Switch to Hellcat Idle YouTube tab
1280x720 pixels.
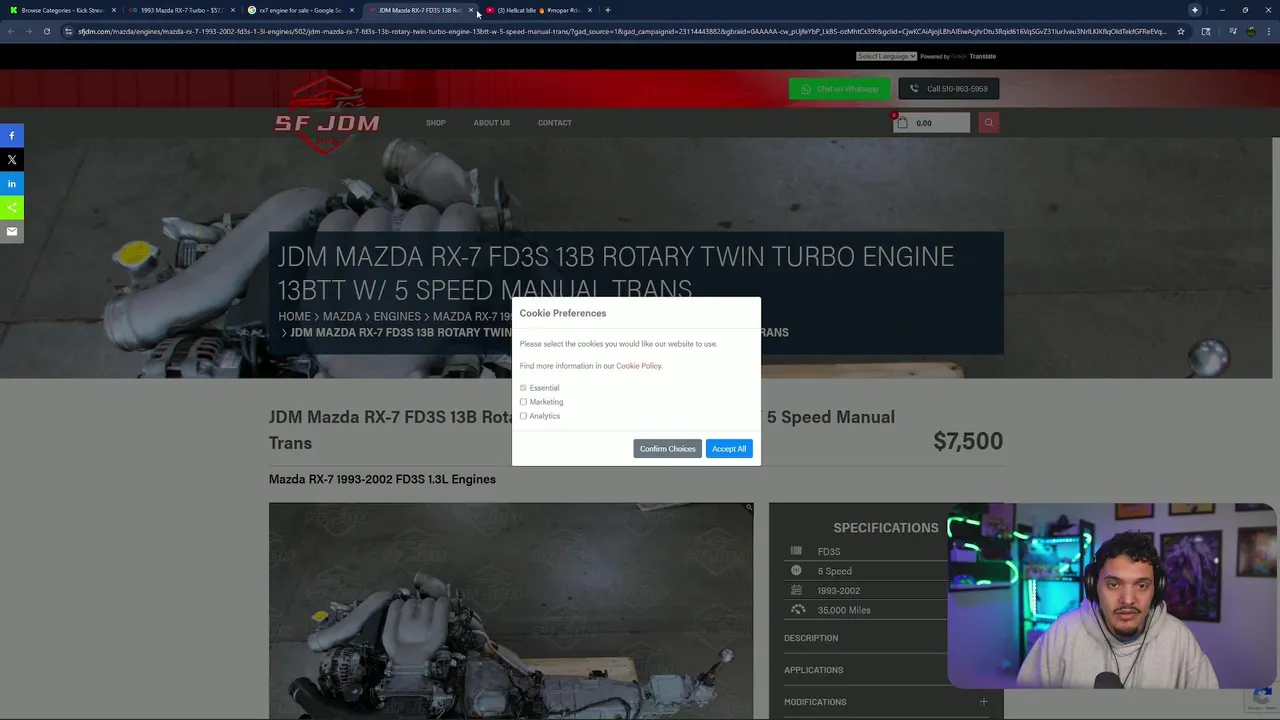tap(539, 10)
